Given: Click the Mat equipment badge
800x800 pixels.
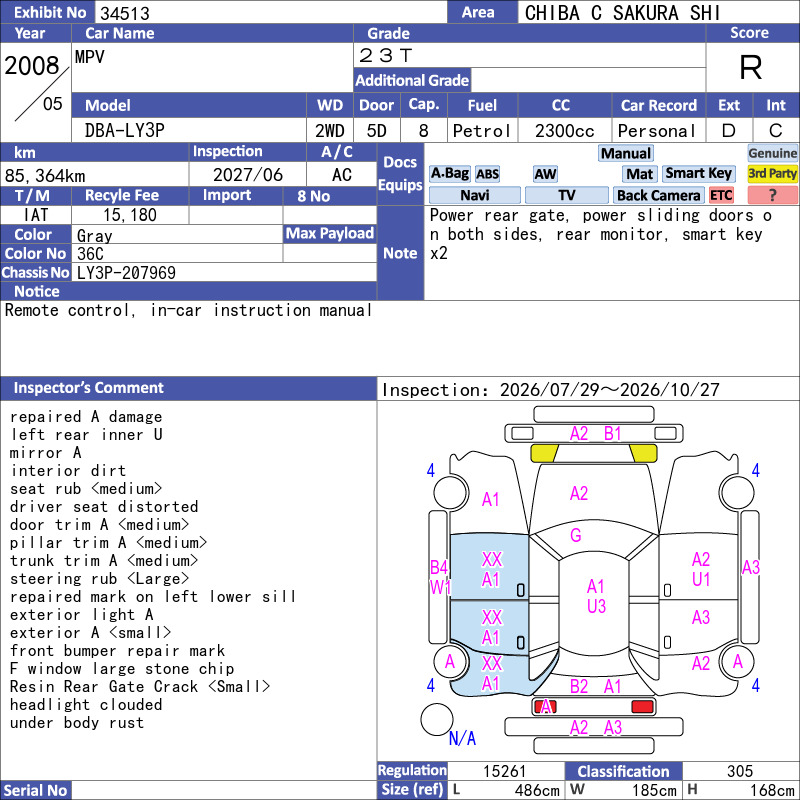Looking at the screenshot, I should click(x=640, y=174).
